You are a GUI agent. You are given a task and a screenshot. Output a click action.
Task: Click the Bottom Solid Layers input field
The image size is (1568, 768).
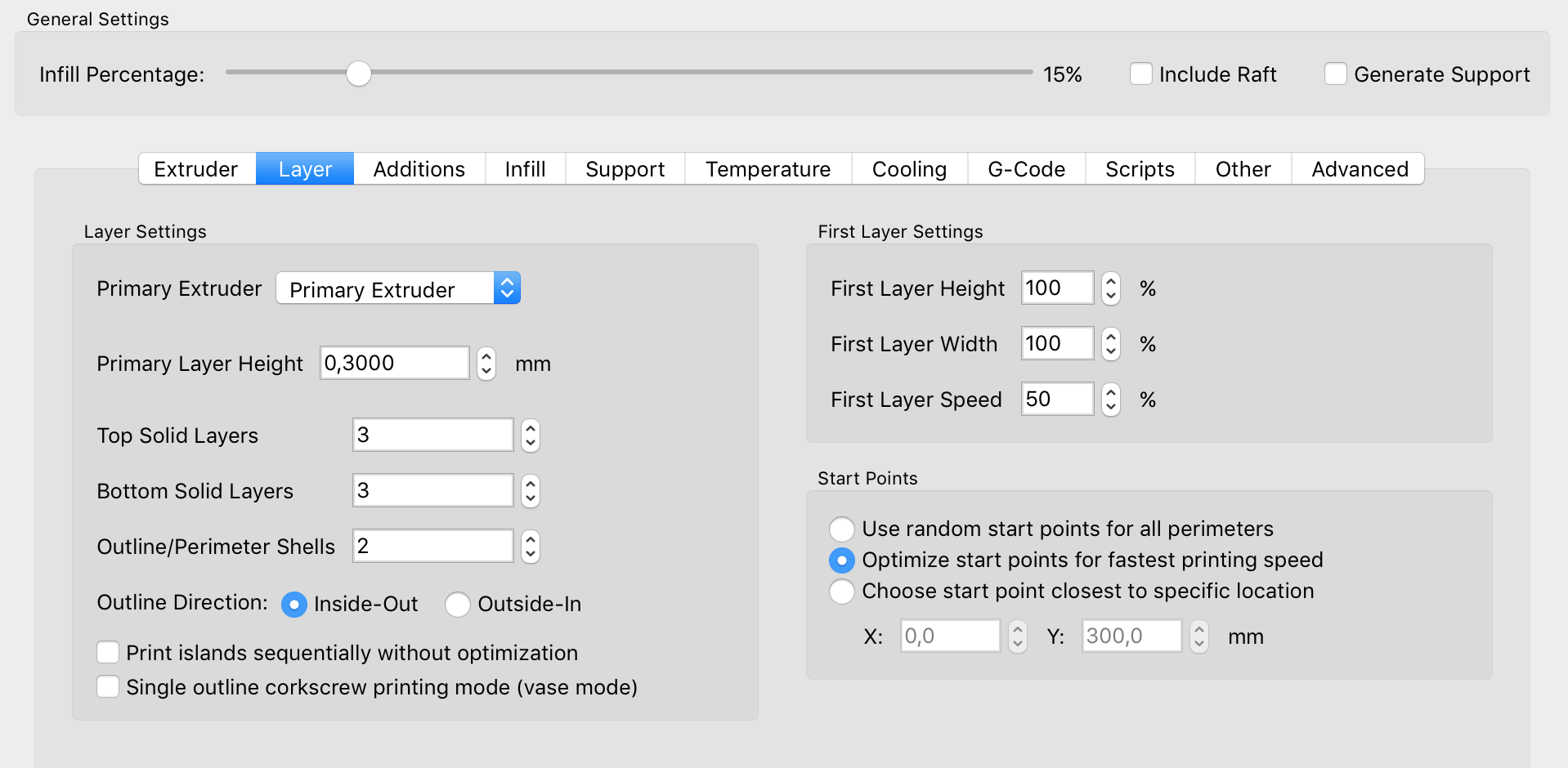(x=432, y=491)
